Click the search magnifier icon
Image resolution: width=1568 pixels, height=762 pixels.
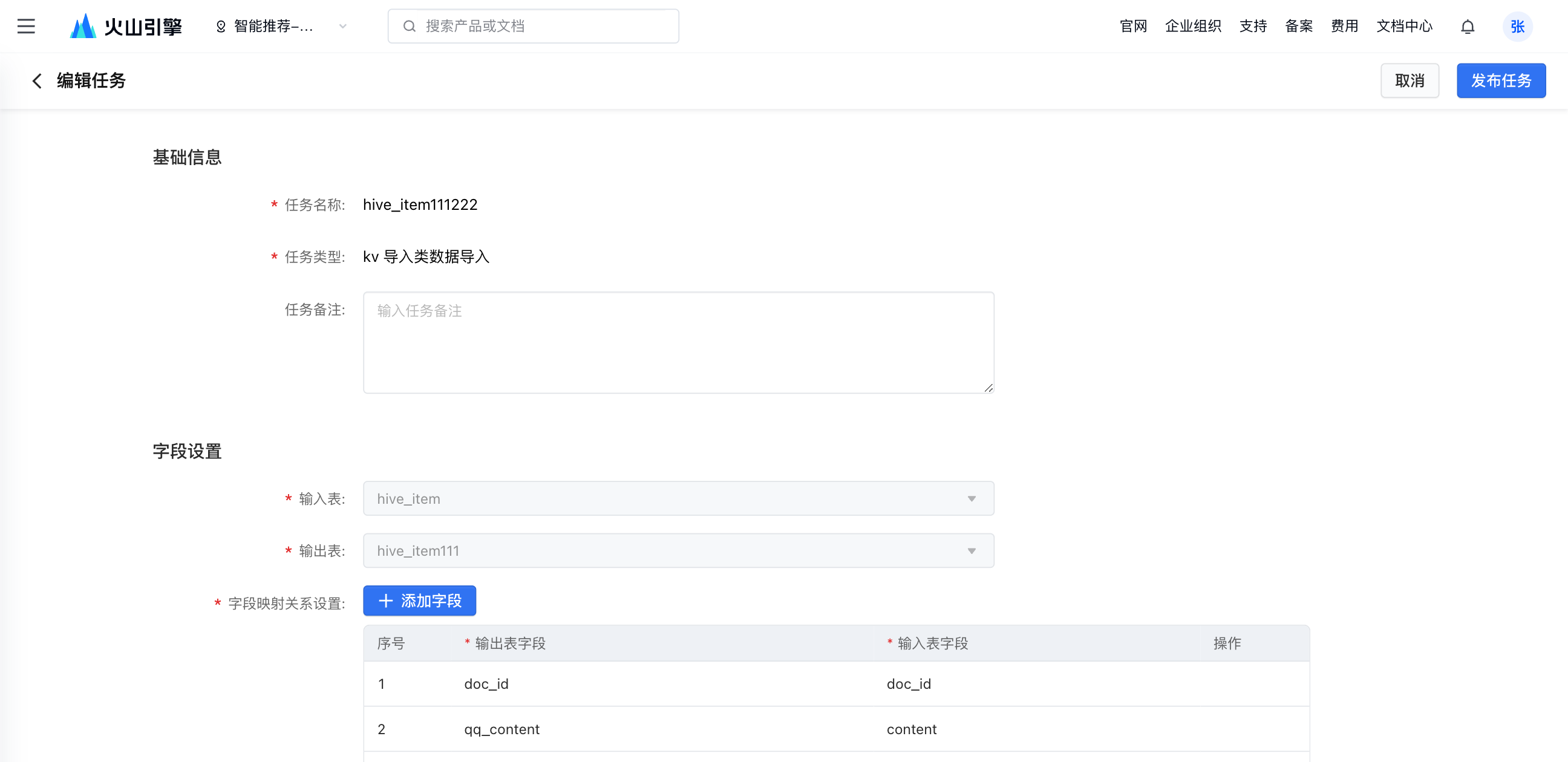410,26
